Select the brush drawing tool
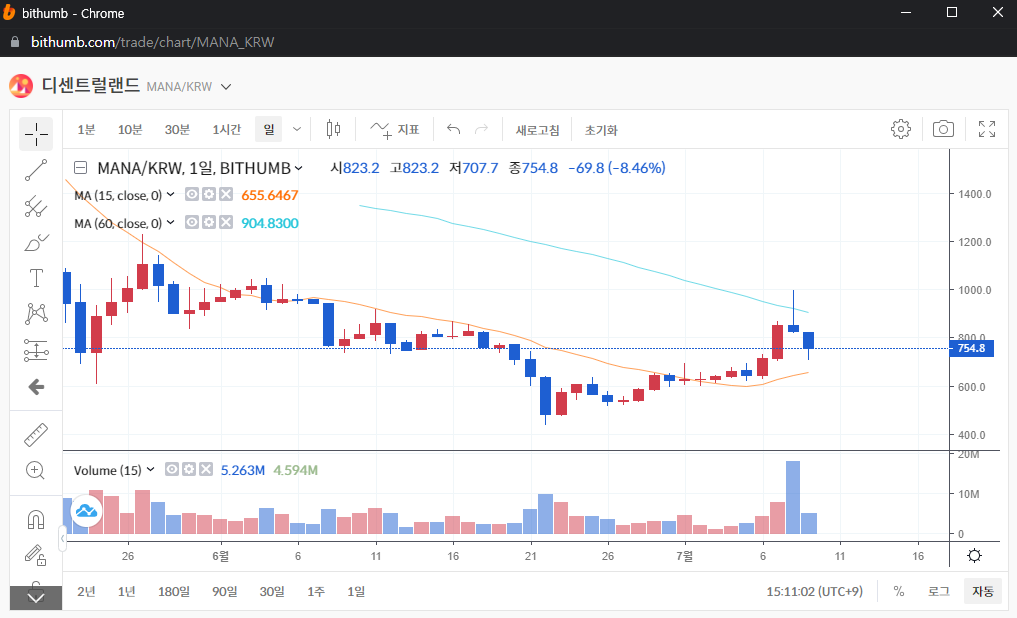Viewport: 1017px width, 618px height. (x=36, y=243)
